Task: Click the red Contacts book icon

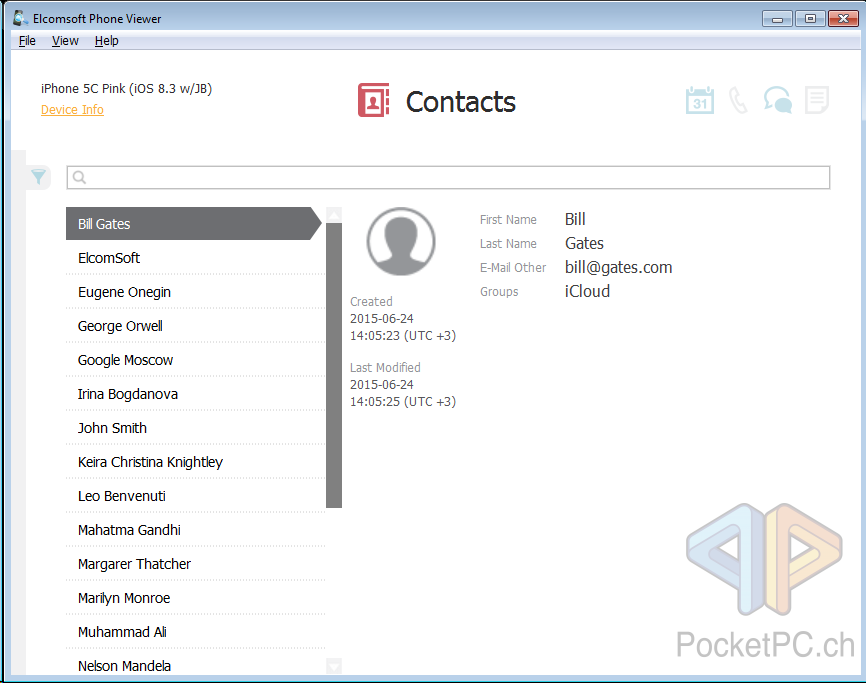Action: pyautogui.click(x=373, y=100)
